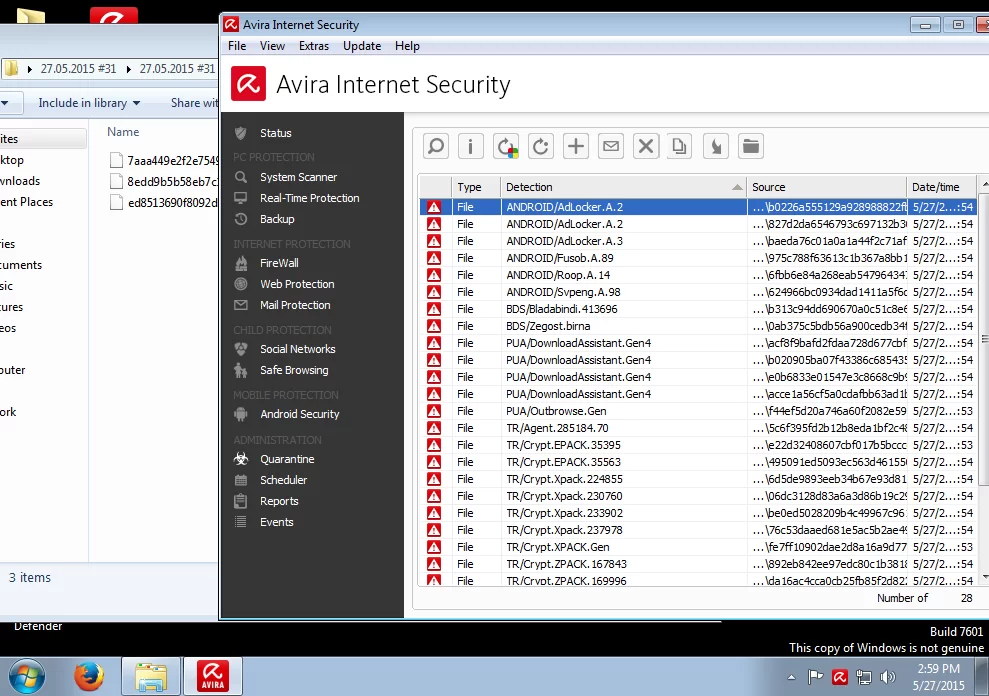
Task: Click the copy objects toolbar icon
Action: [x=679, y=146]
